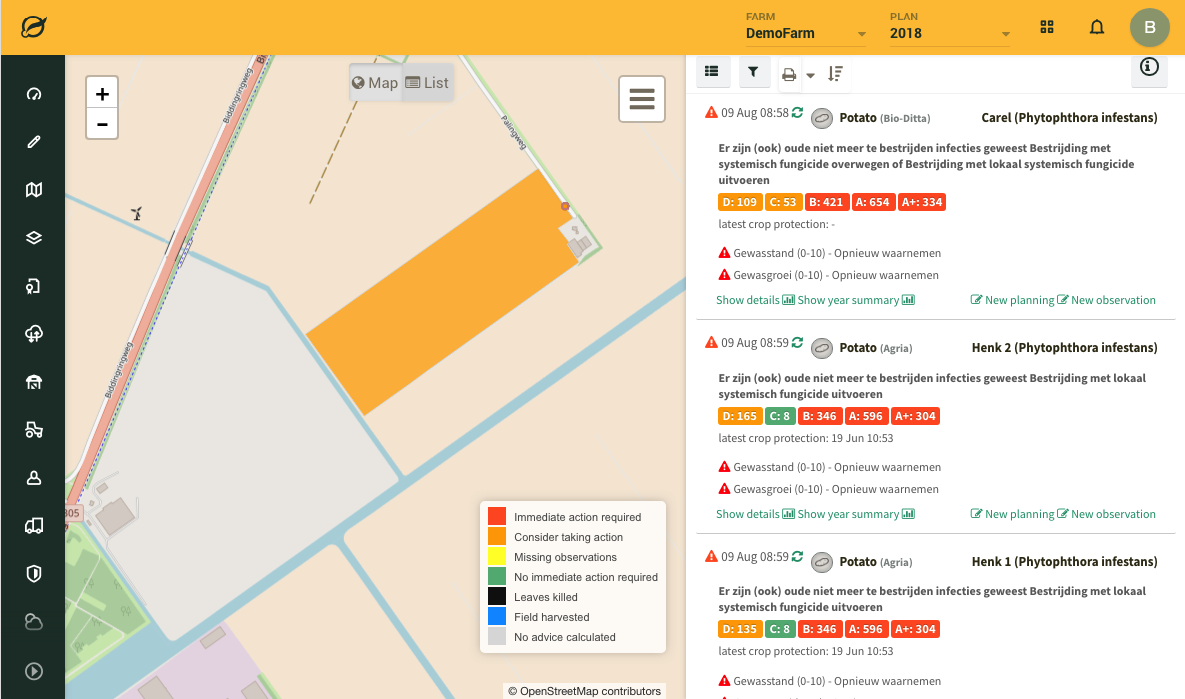Click the layers icon in sidebar
The image size is (1185, 699).
(x=34, y=238)
